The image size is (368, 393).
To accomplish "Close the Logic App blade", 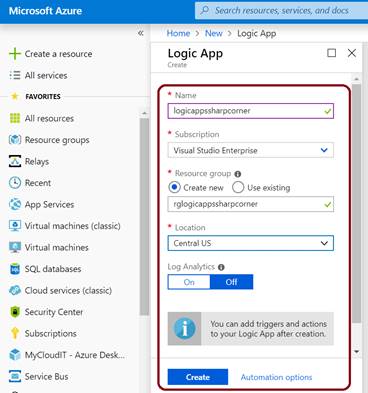I will (x=352, y=53).
